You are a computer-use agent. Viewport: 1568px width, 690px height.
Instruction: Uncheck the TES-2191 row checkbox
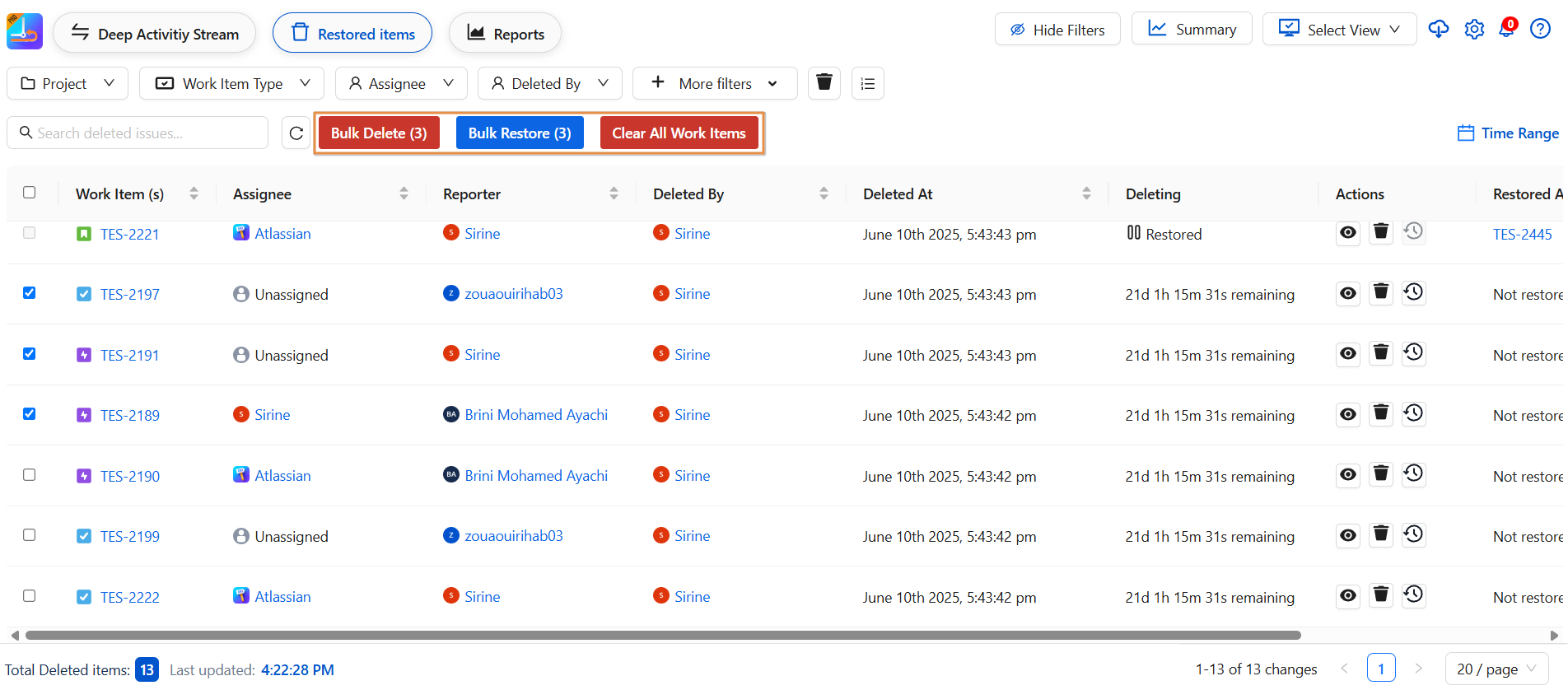[x=30, y=354]
